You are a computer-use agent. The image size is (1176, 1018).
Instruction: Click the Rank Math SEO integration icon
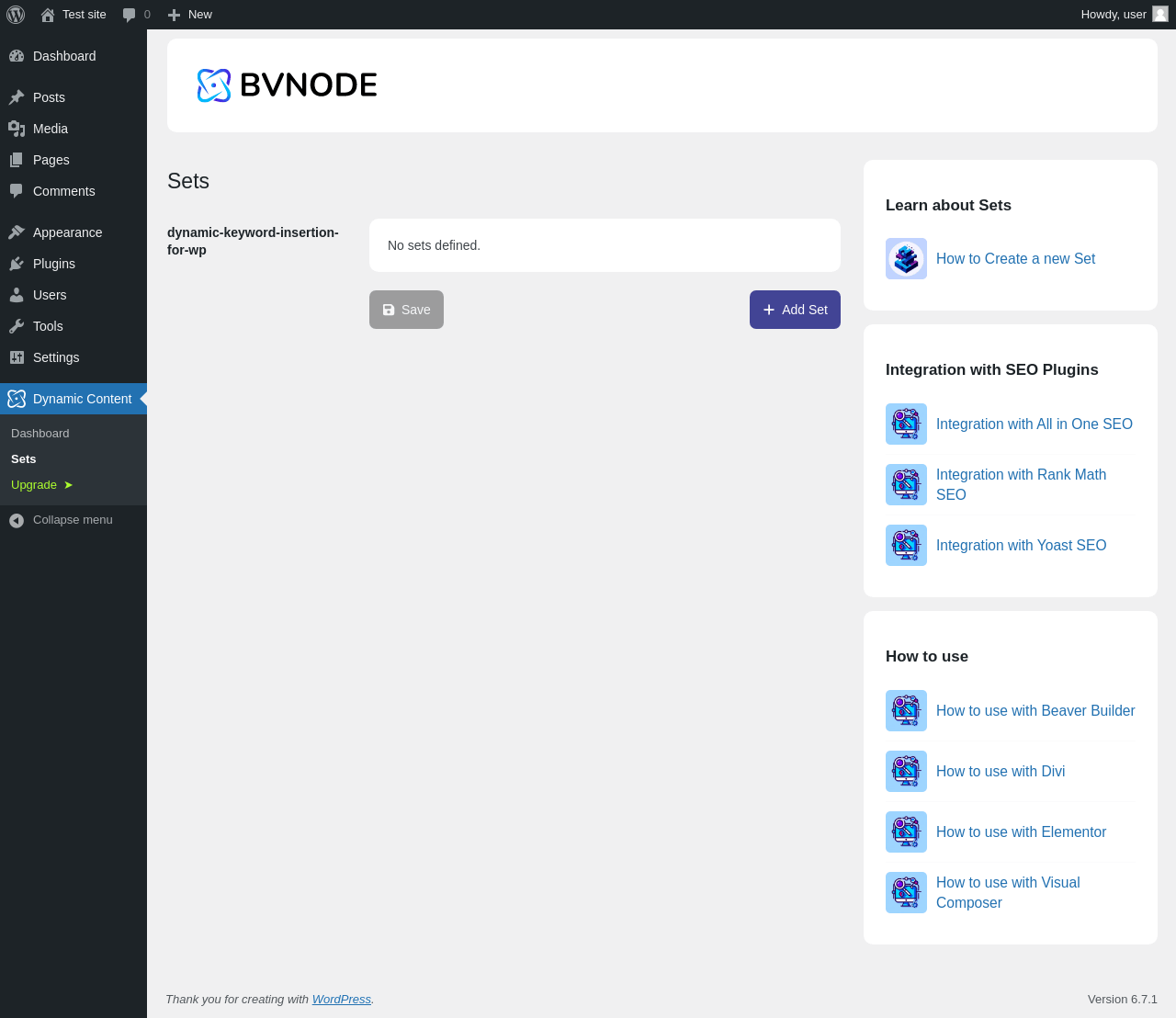tap(906, 484)
